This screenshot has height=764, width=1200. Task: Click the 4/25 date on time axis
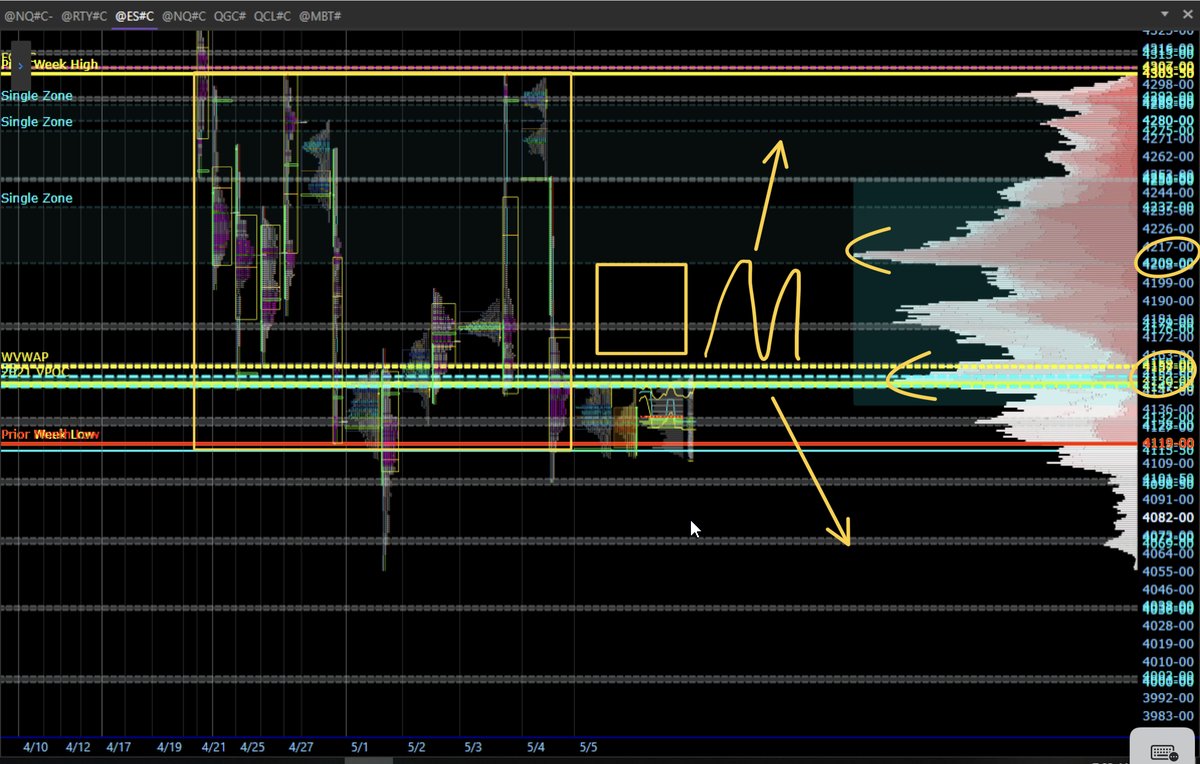253,747
